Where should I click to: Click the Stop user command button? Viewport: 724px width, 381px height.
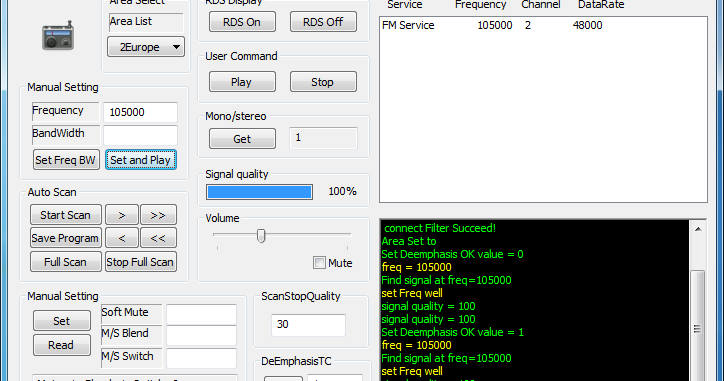tap(323, 82)
